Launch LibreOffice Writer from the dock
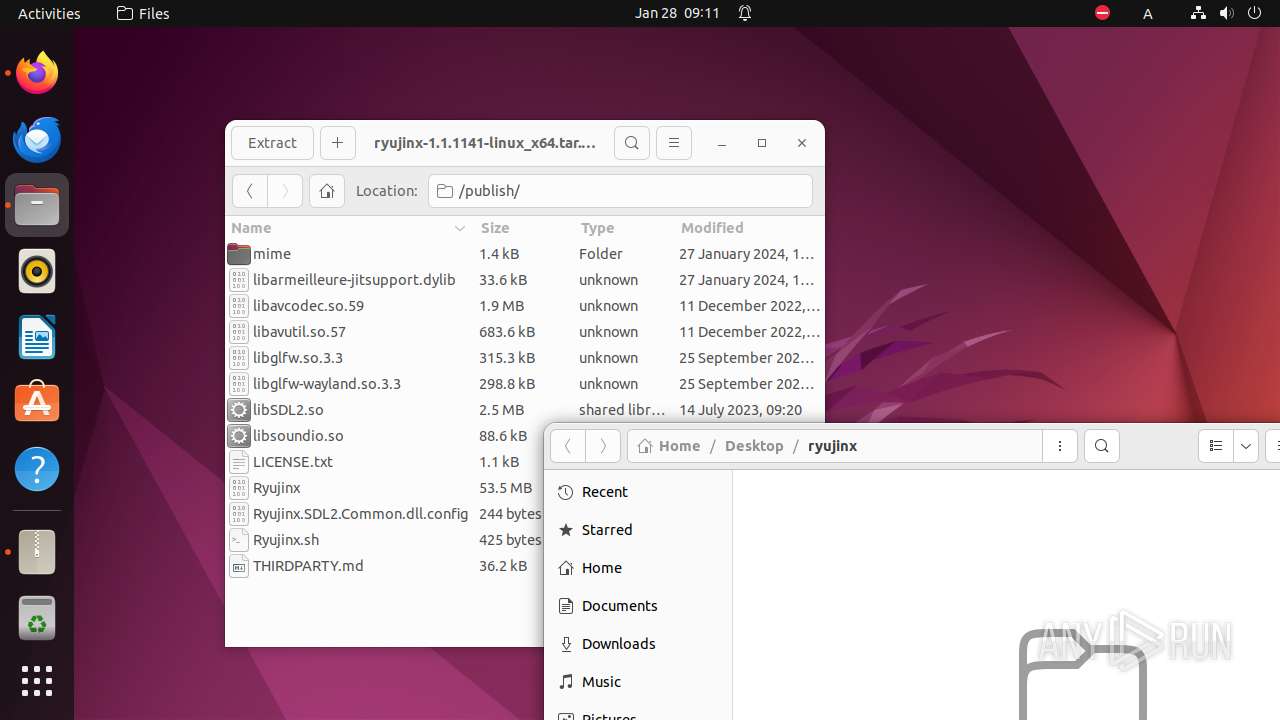The width and height of the screenshot is (1280, 720). (37, 337)
